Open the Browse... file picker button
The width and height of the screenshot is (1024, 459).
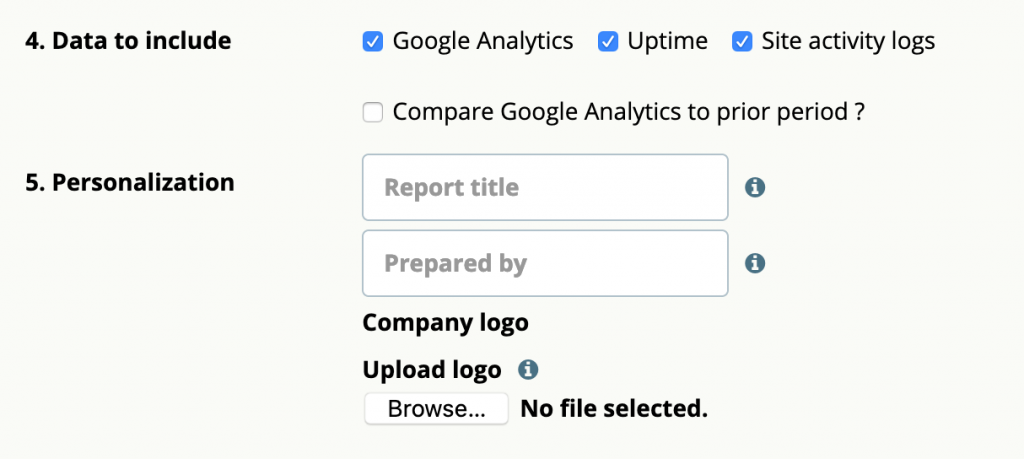tap(436, 409)
